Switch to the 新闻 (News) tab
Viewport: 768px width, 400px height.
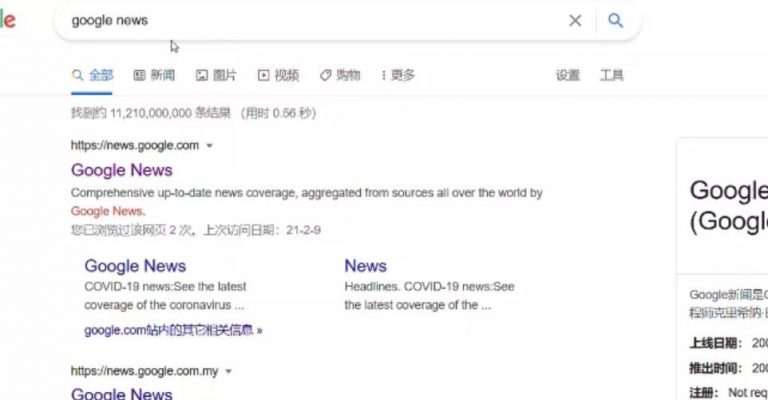pyautogui.click(x=154, y=75)
